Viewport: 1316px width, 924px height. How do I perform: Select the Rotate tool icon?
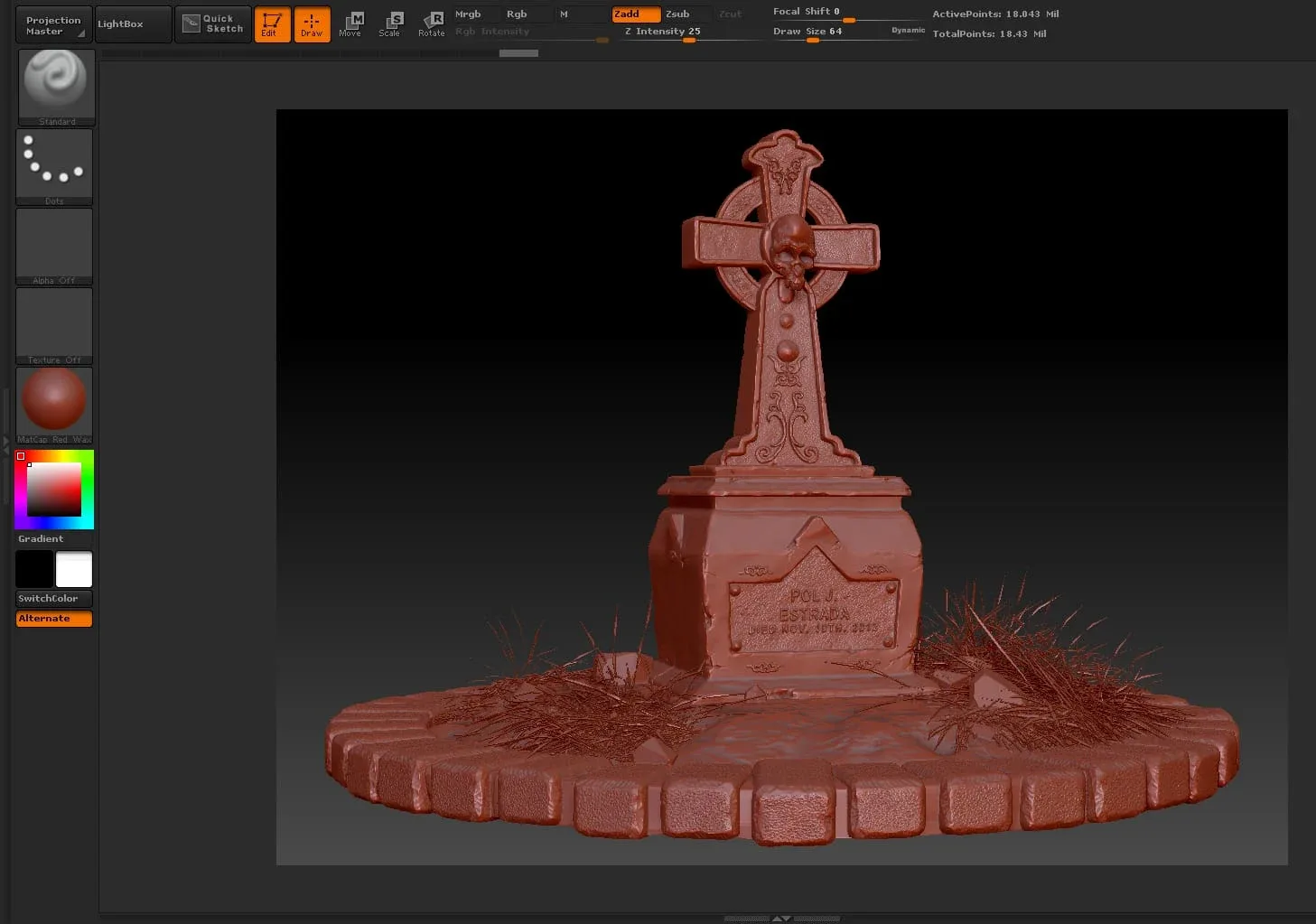(431, 24)
